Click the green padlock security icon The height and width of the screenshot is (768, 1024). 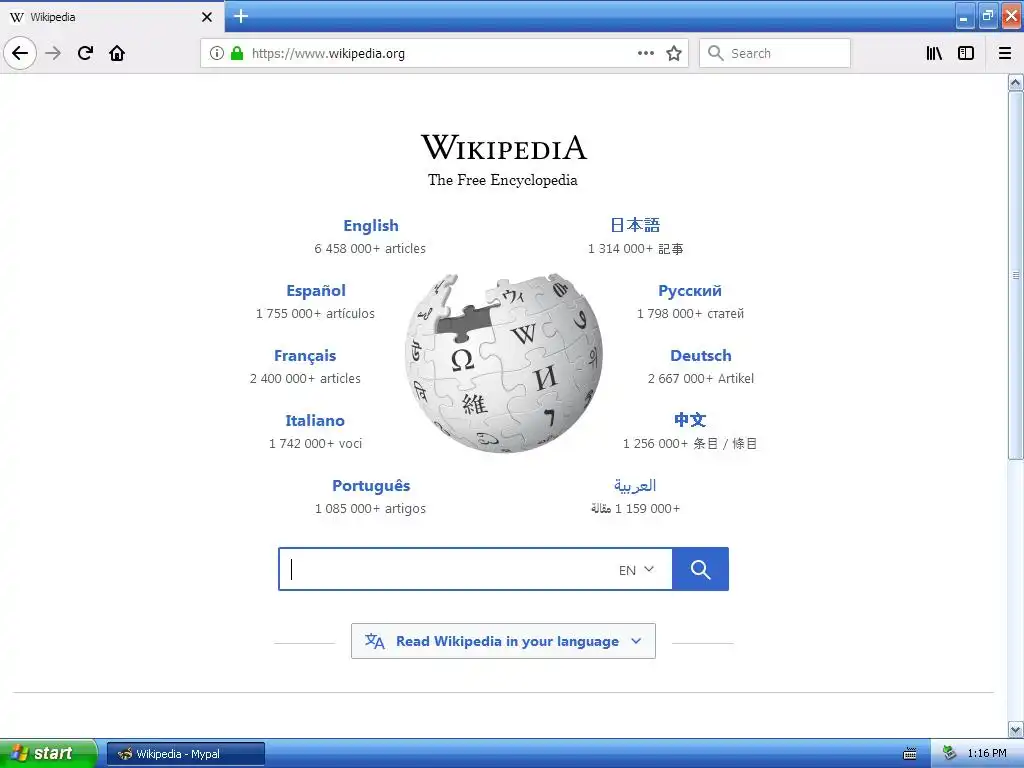tap(237, 53)
